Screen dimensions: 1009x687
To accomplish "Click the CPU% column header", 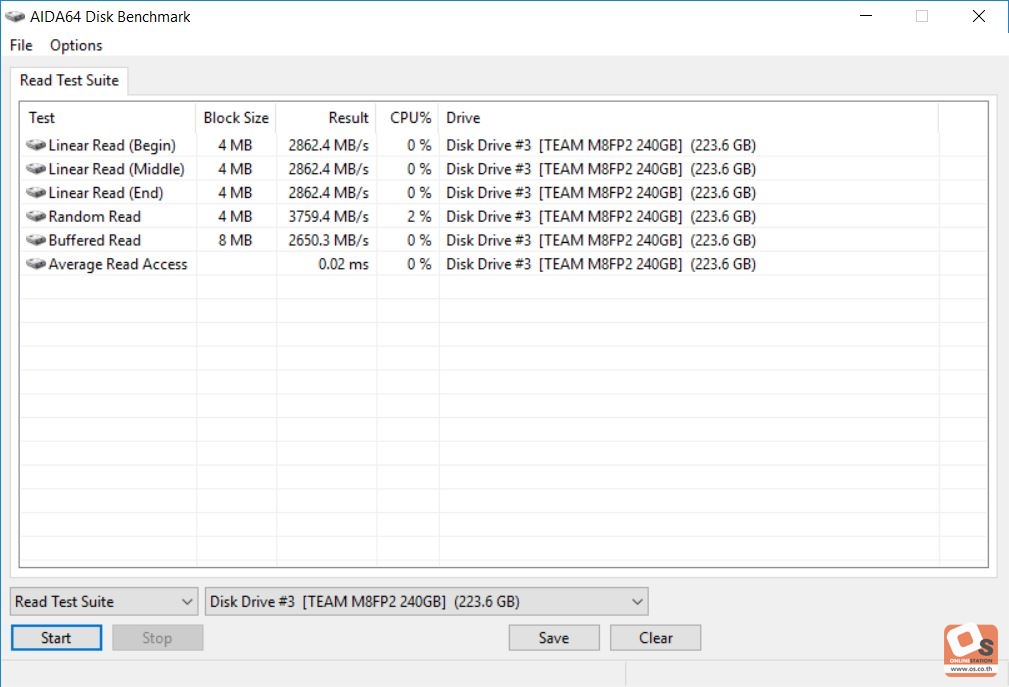I will tap(408, 118).
